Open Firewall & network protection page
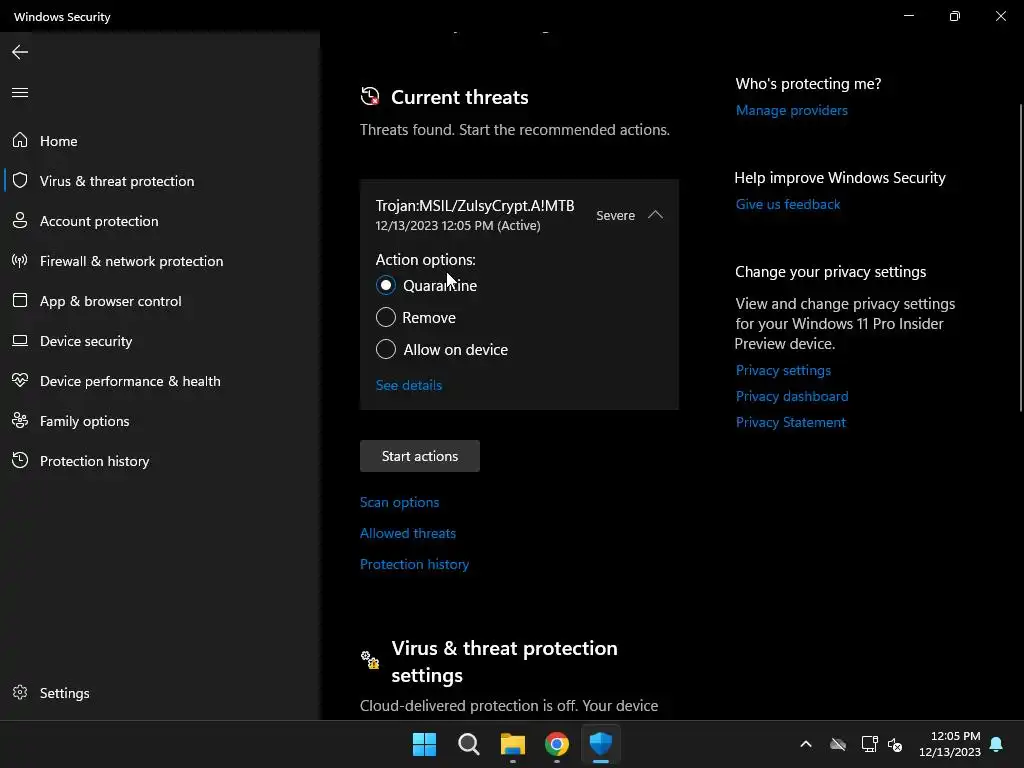Screen dimensions: 1024x768 (x=160, y=261)
